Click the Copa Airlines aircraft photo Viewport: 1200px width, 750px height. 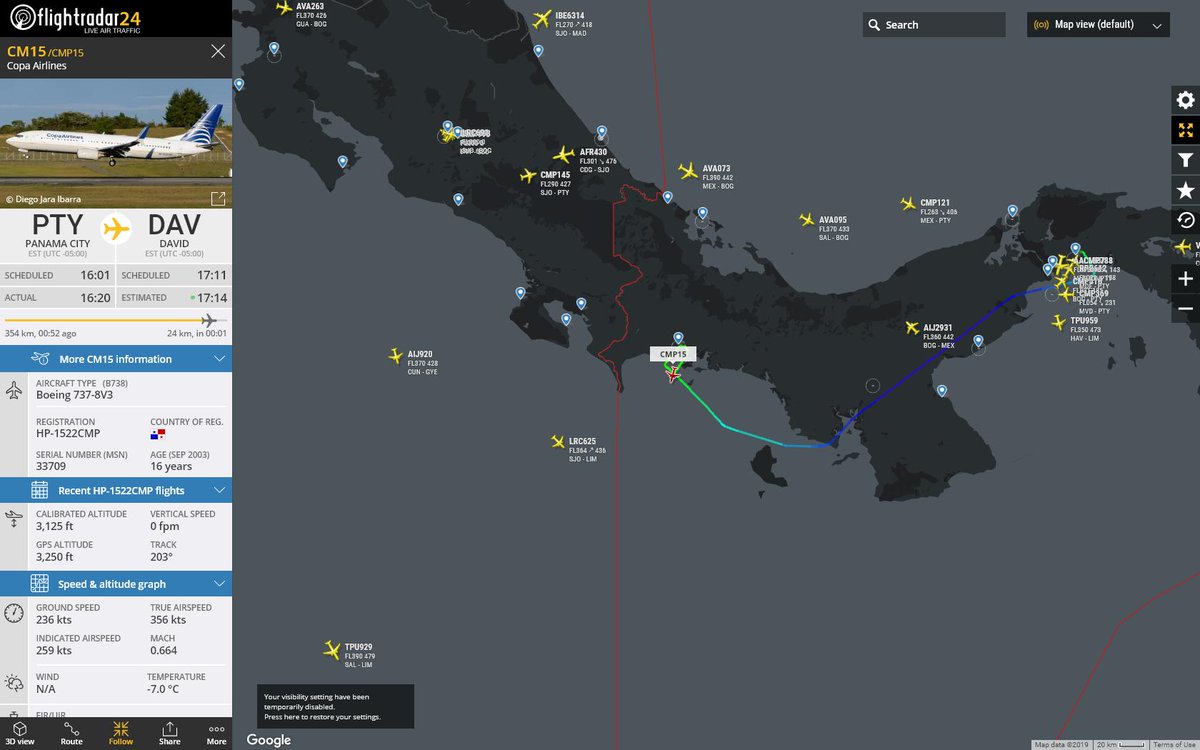coord(116,143)
